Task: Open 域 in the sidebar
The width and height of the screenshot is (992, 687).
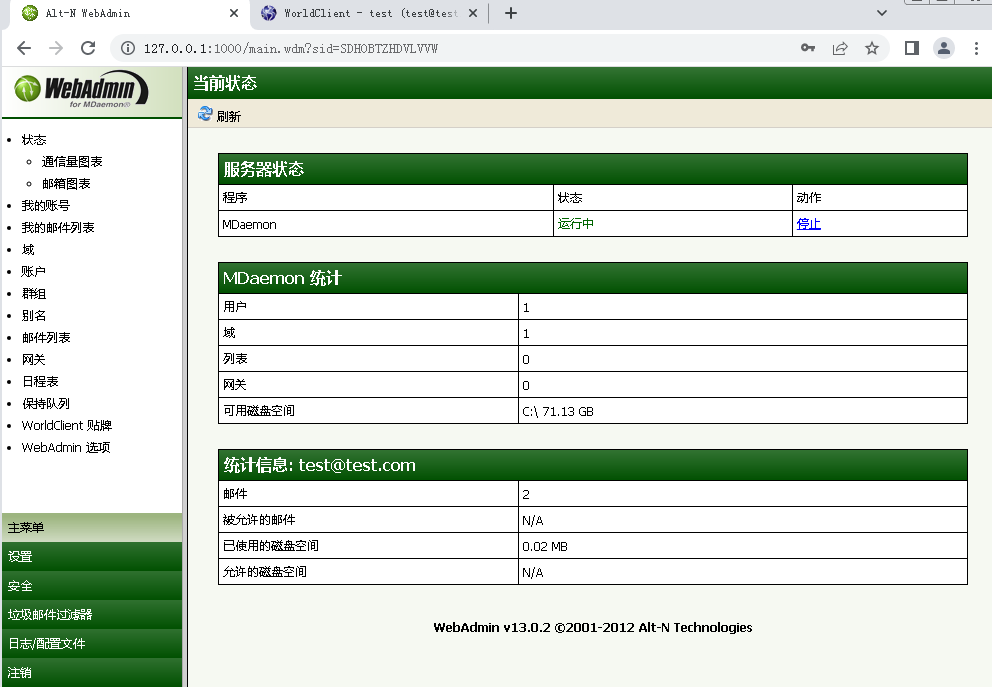Action: 28,250
